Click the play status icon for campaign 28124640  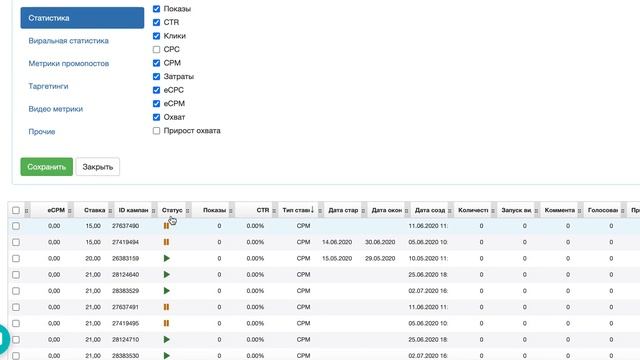point(167,275)
